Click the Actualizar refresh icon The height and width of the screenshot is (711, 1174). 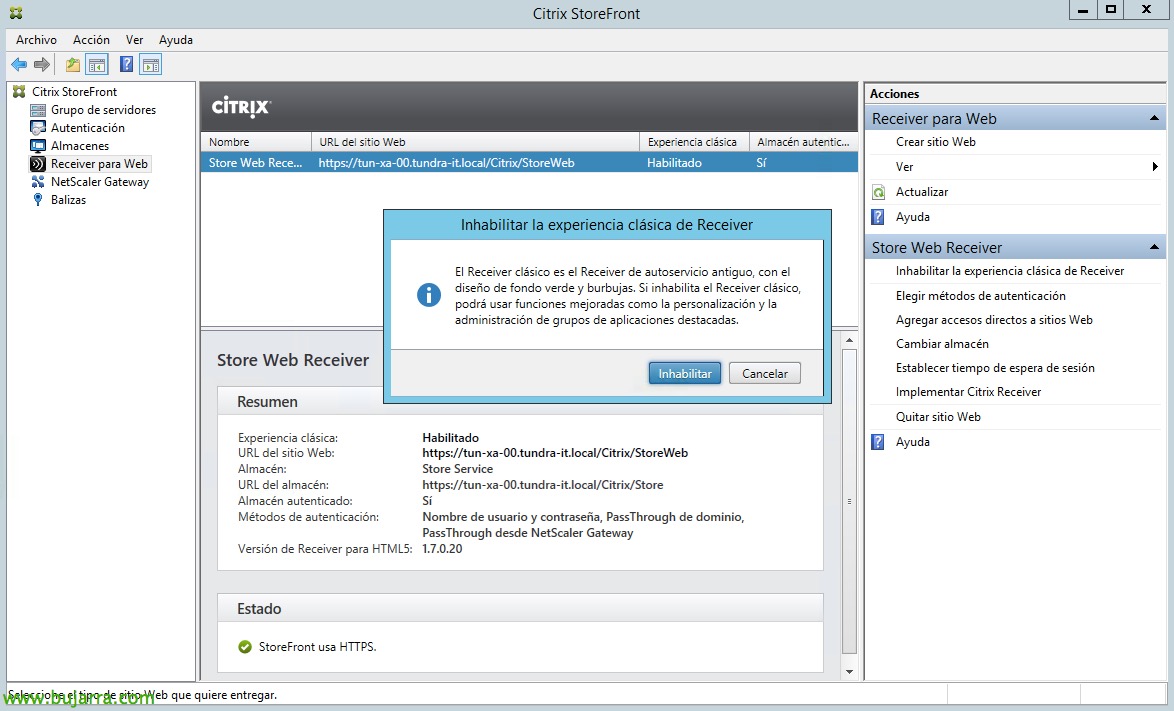[878, 192]
